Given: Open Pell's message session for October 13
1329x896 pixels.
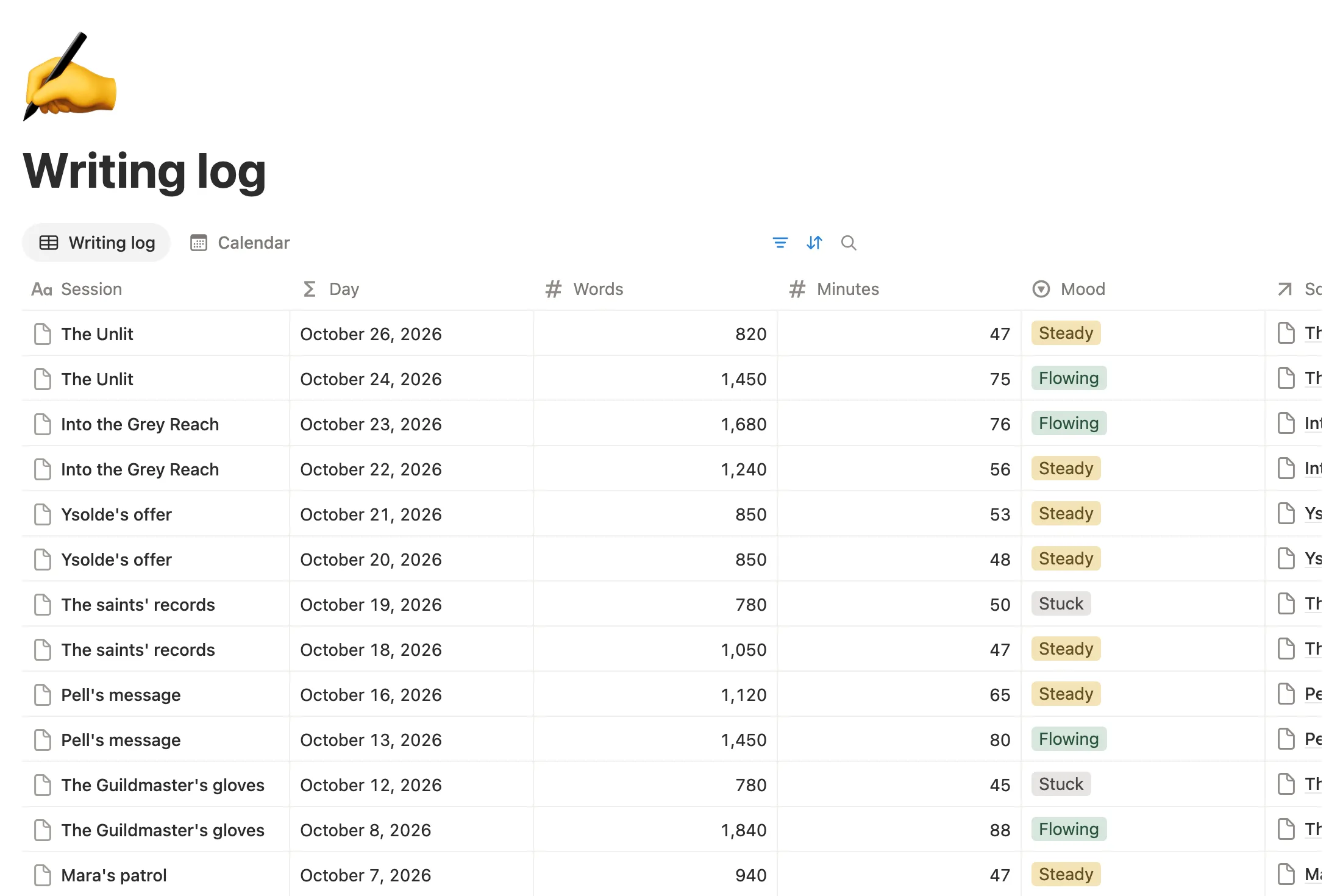Looking at the screenshot, I should point(121,740).
